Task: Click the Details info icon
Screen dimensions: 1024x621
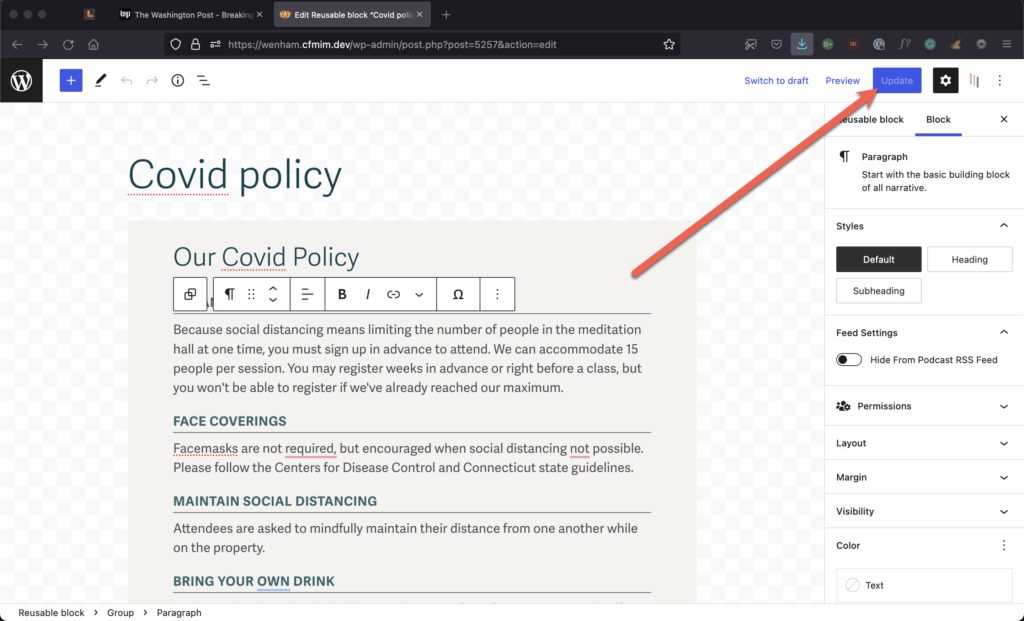Action: (177, 81)
